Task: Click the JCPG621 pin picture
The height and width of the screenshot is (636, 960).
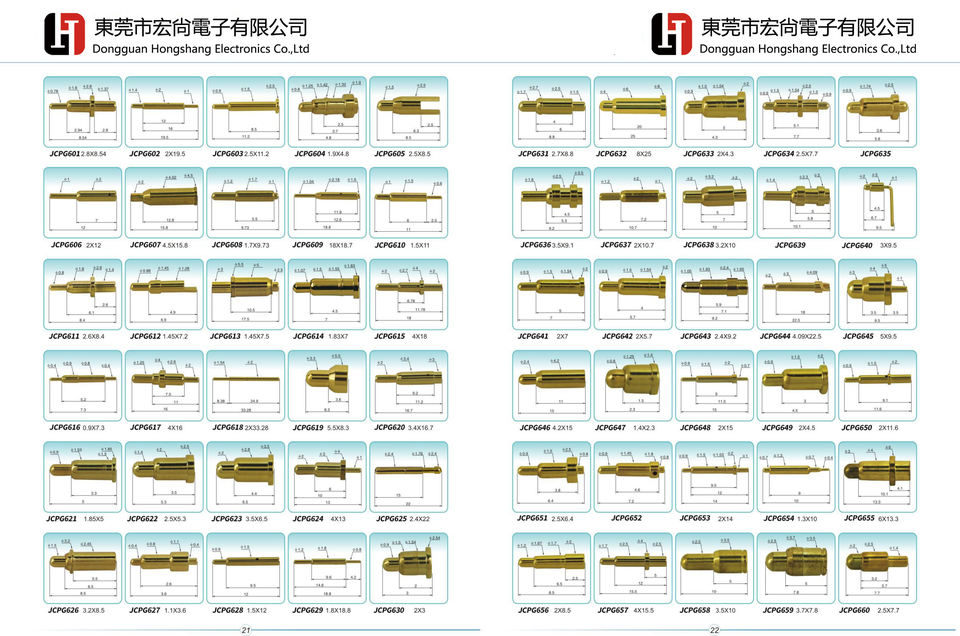Action: [x=83, y=477]
